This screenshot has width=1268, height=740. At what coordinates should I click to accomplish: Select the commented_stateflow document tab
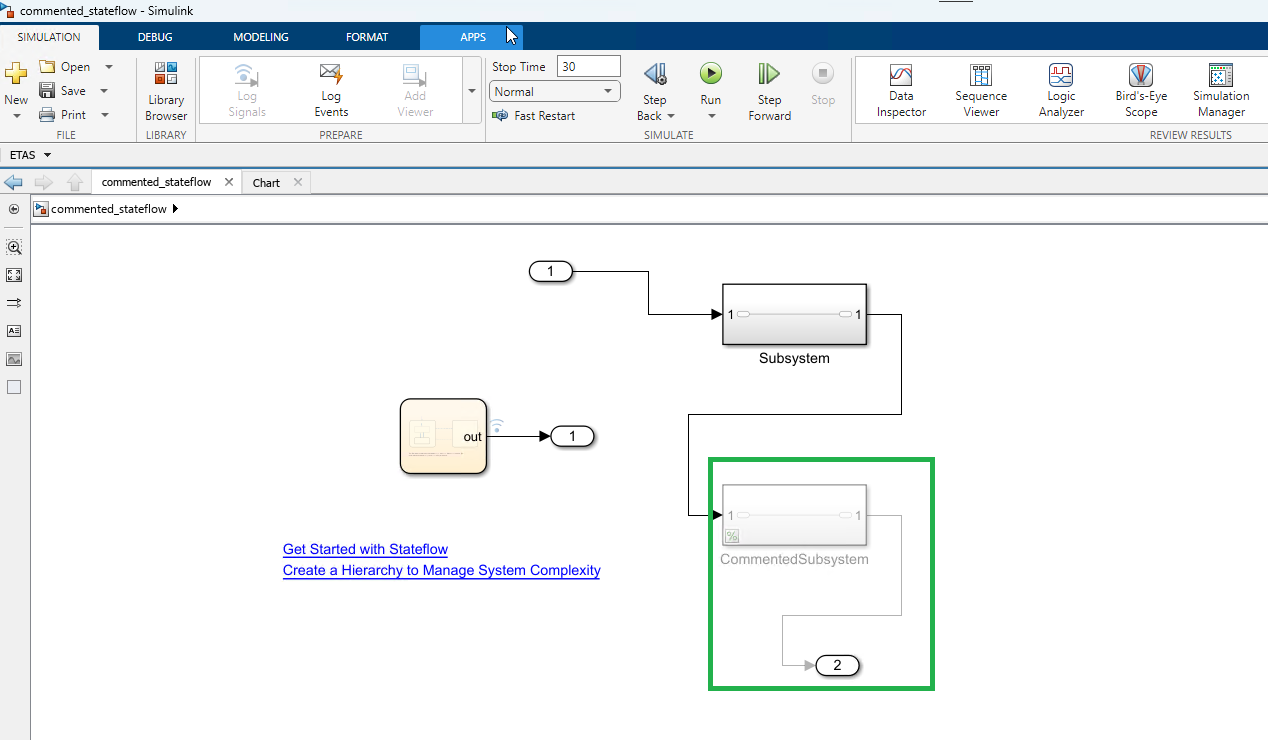[x=157, y=182]
